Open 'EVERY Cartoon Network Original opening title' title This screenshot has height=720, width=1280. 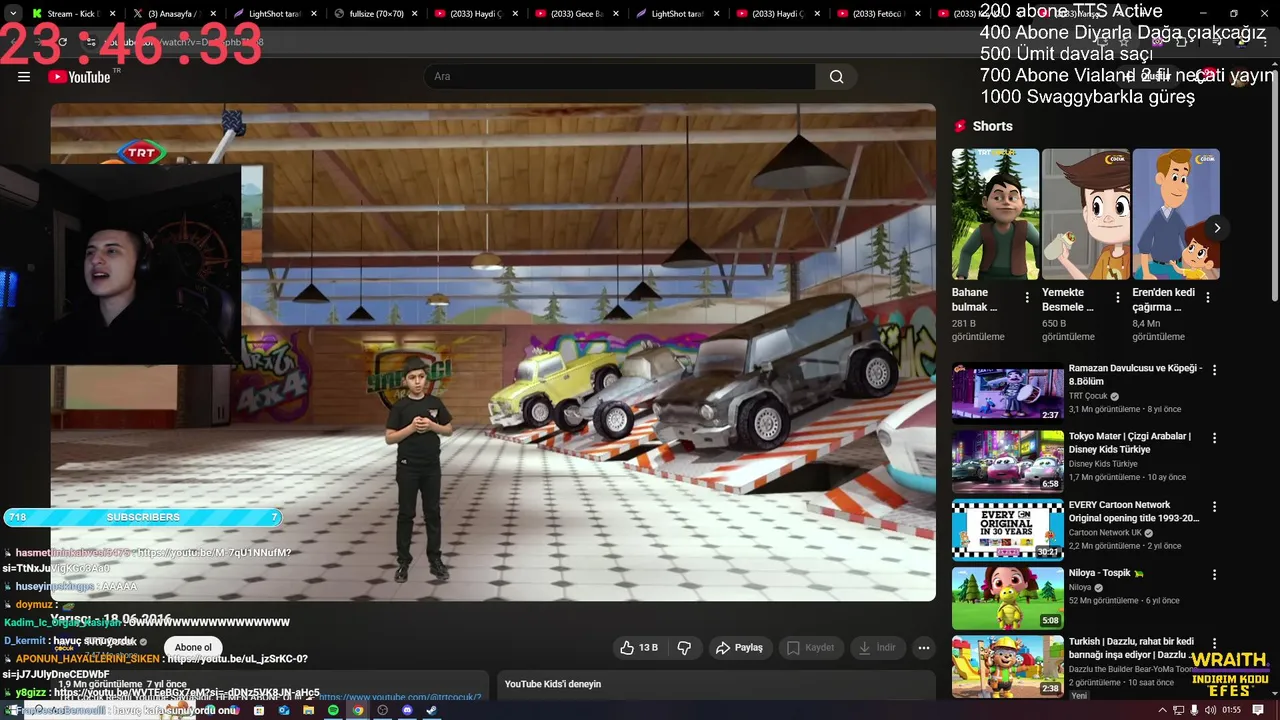1133,511
